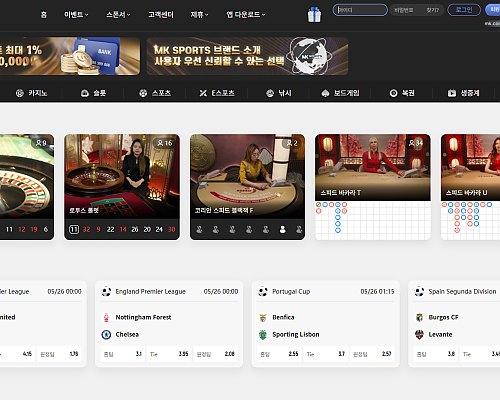Open the MK SPORTS 브랜드 소개 banner
Viewport: 500px width, 400px height.
247,56
